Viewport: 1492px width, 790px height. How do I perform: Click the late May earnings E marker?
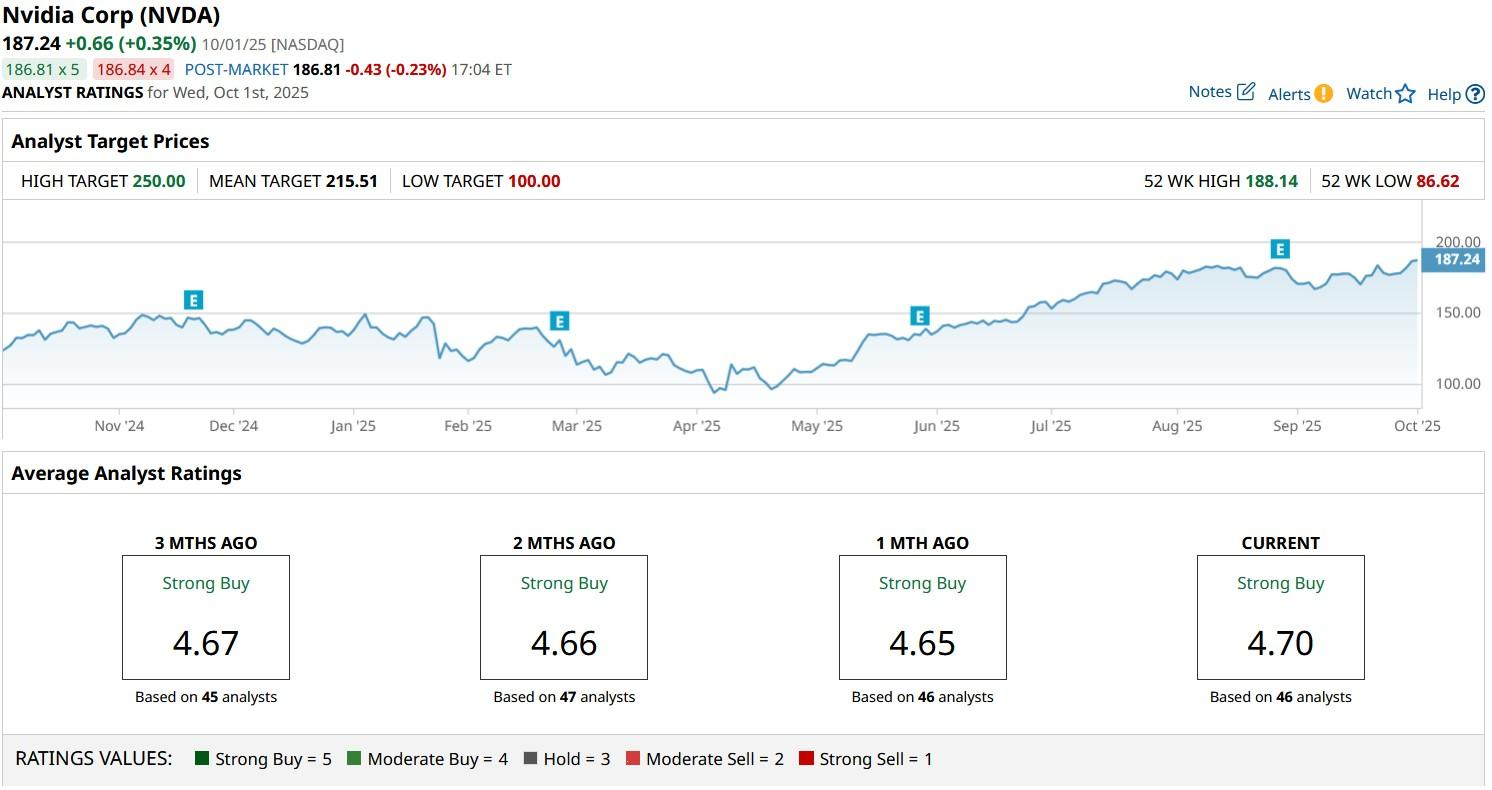point(919,317)
